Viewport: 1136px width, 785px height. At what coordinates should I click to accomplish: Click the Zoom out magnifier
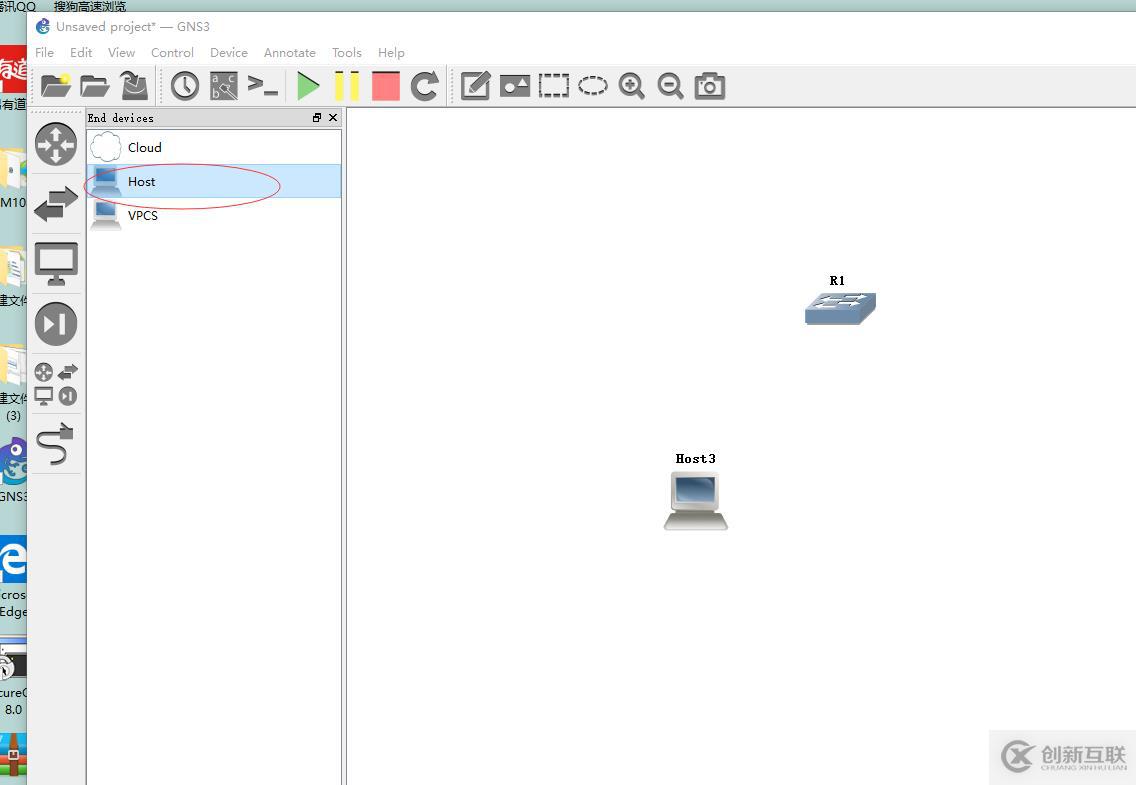point(670,85)
